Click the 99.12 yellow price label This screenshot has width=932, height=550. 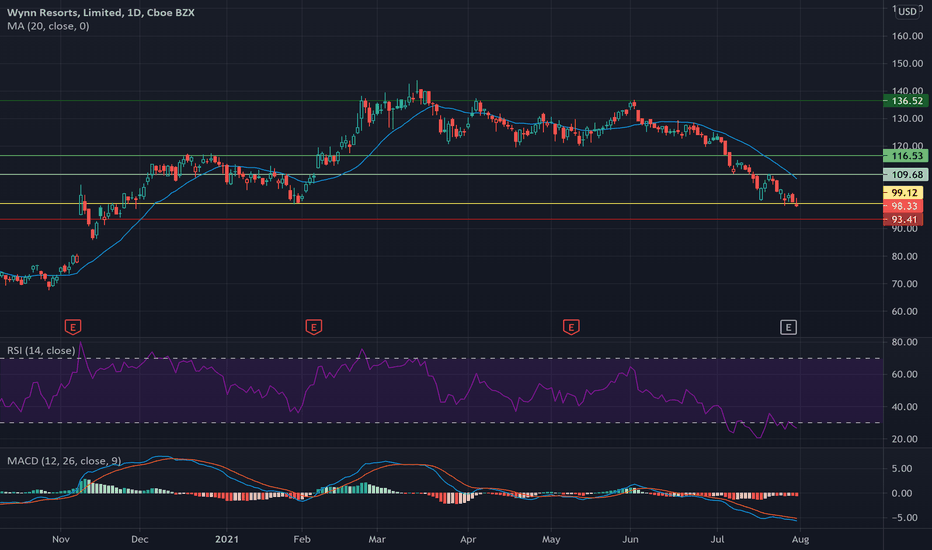point(904,193)
